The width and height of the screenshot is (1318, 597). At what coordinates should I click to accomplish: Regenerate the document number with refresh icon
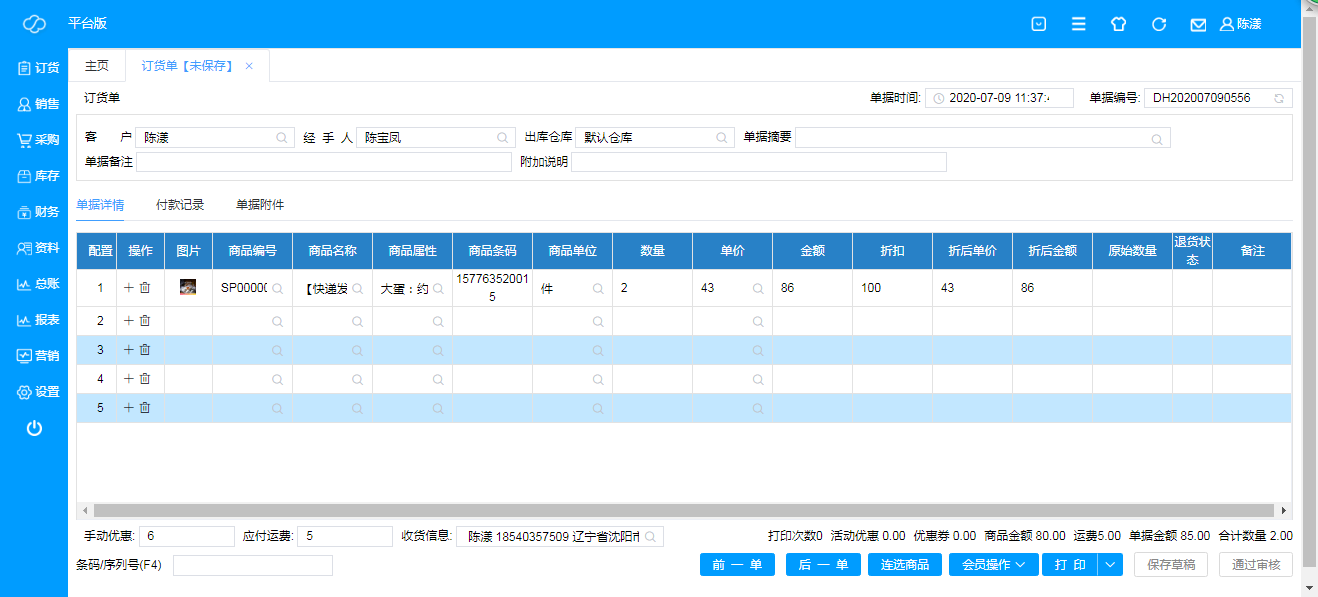click(1278, 98)
